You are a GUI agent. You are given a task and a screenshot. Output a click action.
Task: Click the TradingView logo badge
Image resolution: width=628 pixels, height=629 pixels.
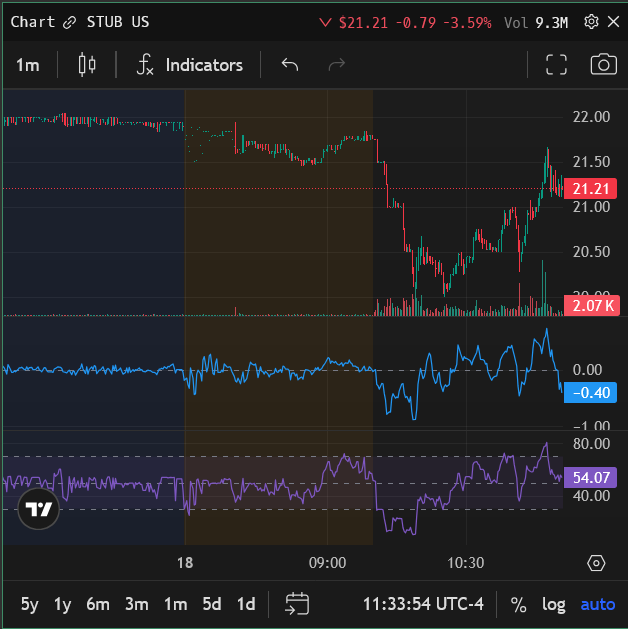point(38,509)
